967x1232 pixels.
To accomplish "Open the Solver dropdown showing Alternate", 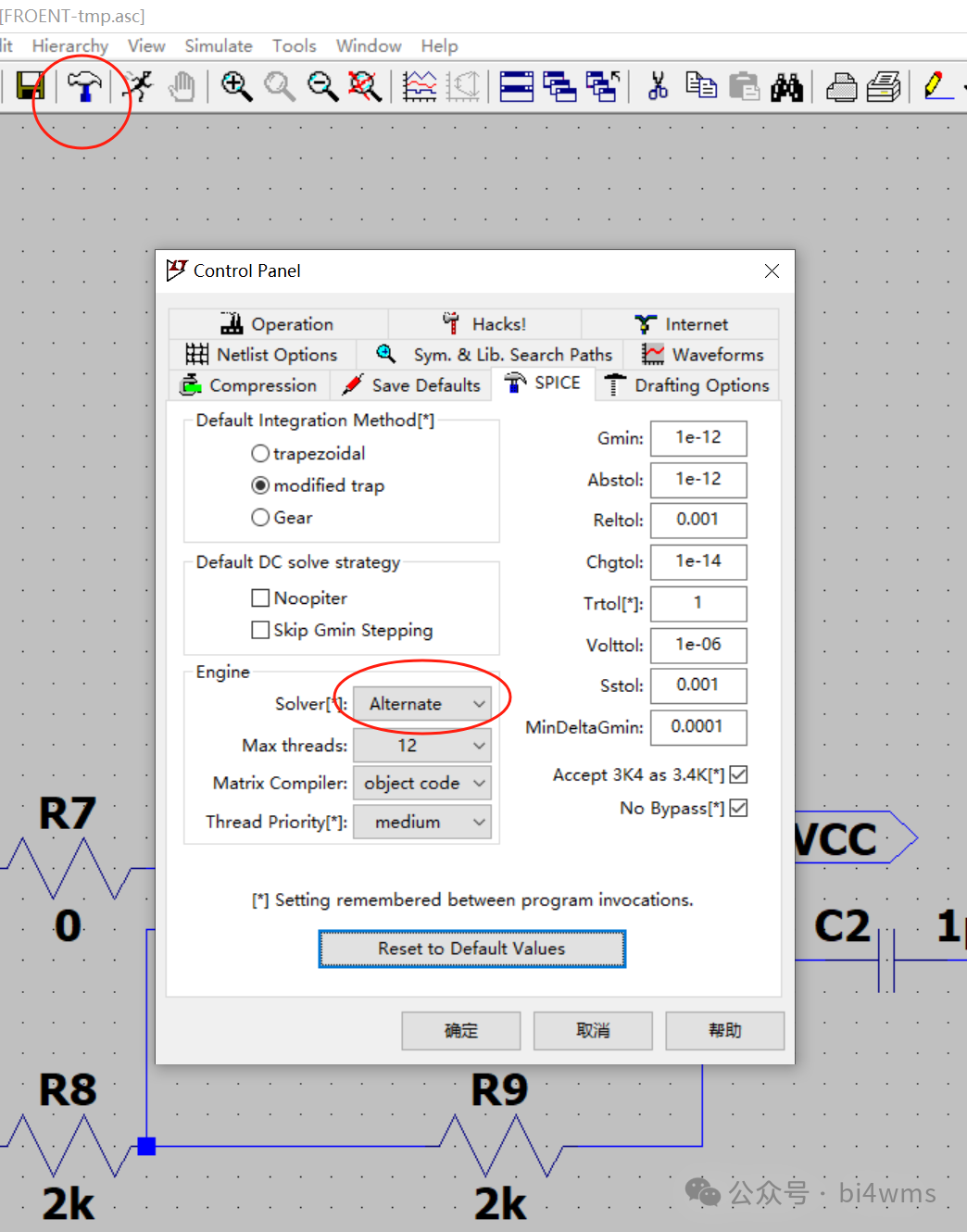I will (422, 704).
